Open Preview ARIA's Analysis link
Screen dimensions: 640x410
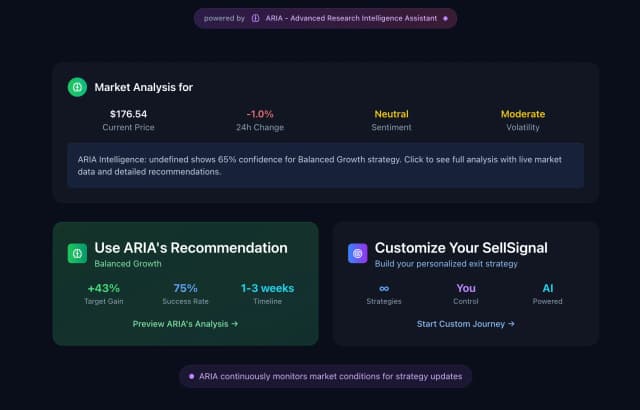click(185, 324)
